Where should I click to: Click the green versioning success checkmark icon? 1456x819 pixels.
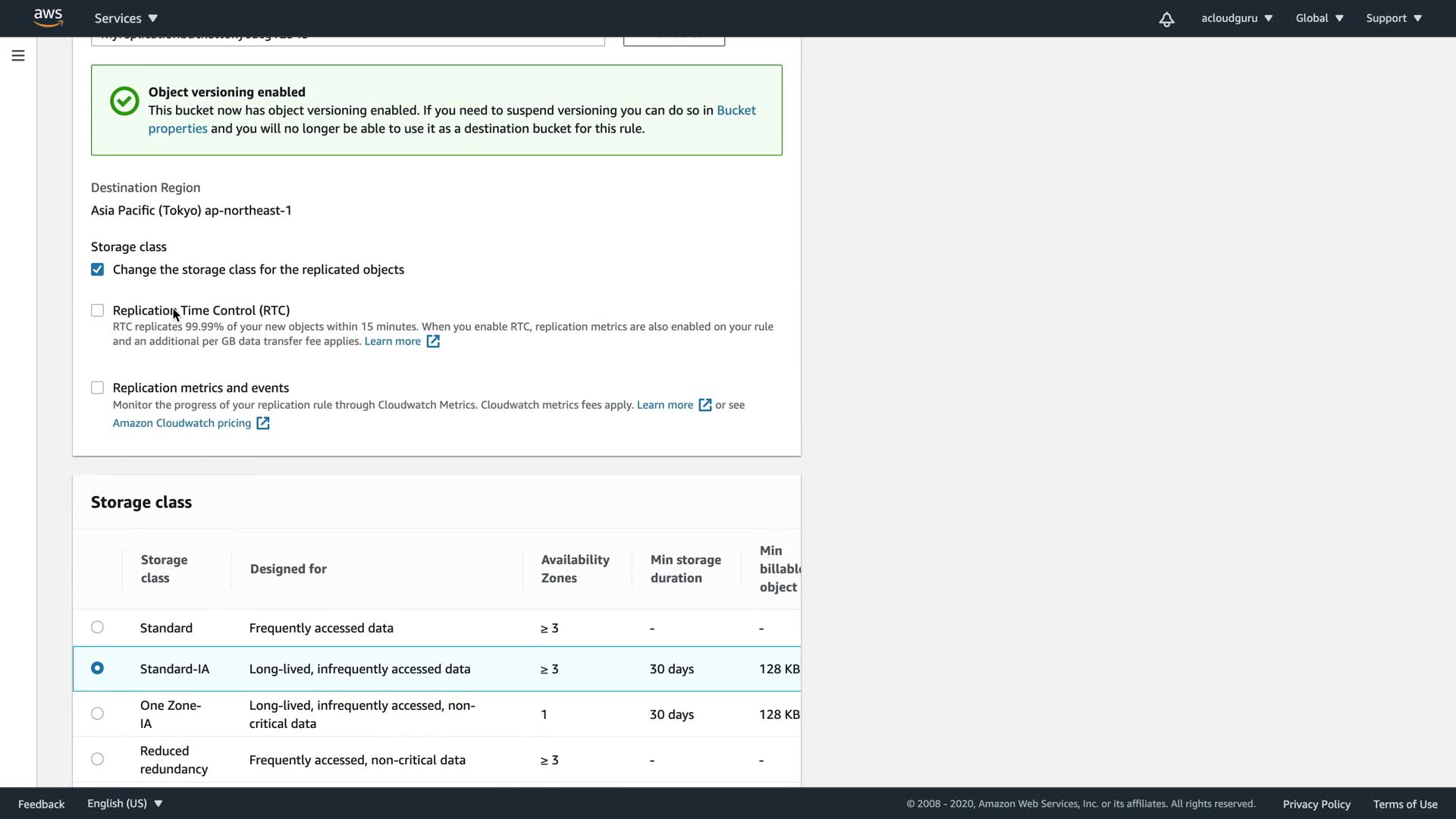[x=124, y=101]
